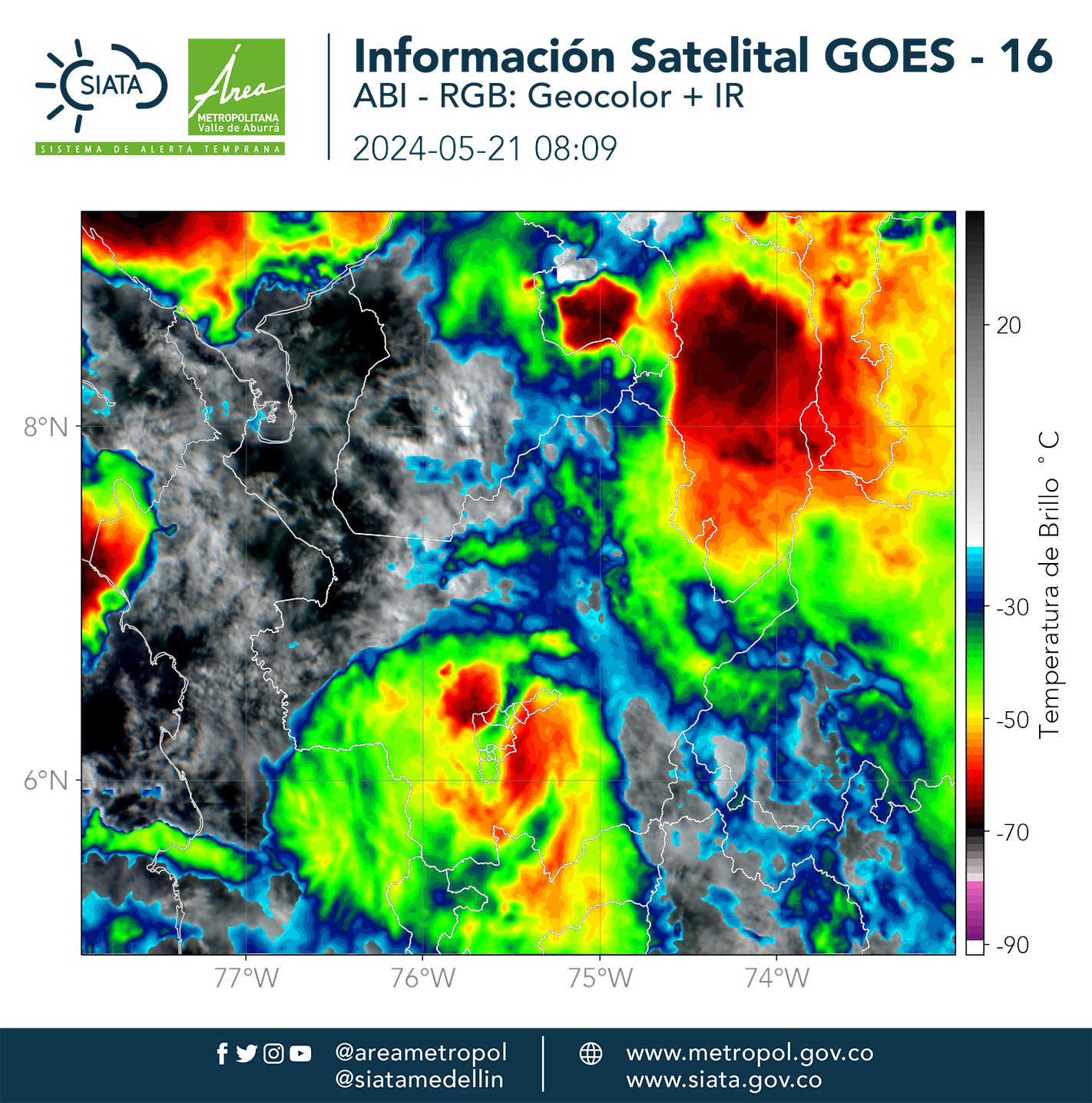Image resolution: width=1092 pixels, height=1103 pixels.
Task: Click the green Área Metropolitana logo
Action: [x=237, y=87]
